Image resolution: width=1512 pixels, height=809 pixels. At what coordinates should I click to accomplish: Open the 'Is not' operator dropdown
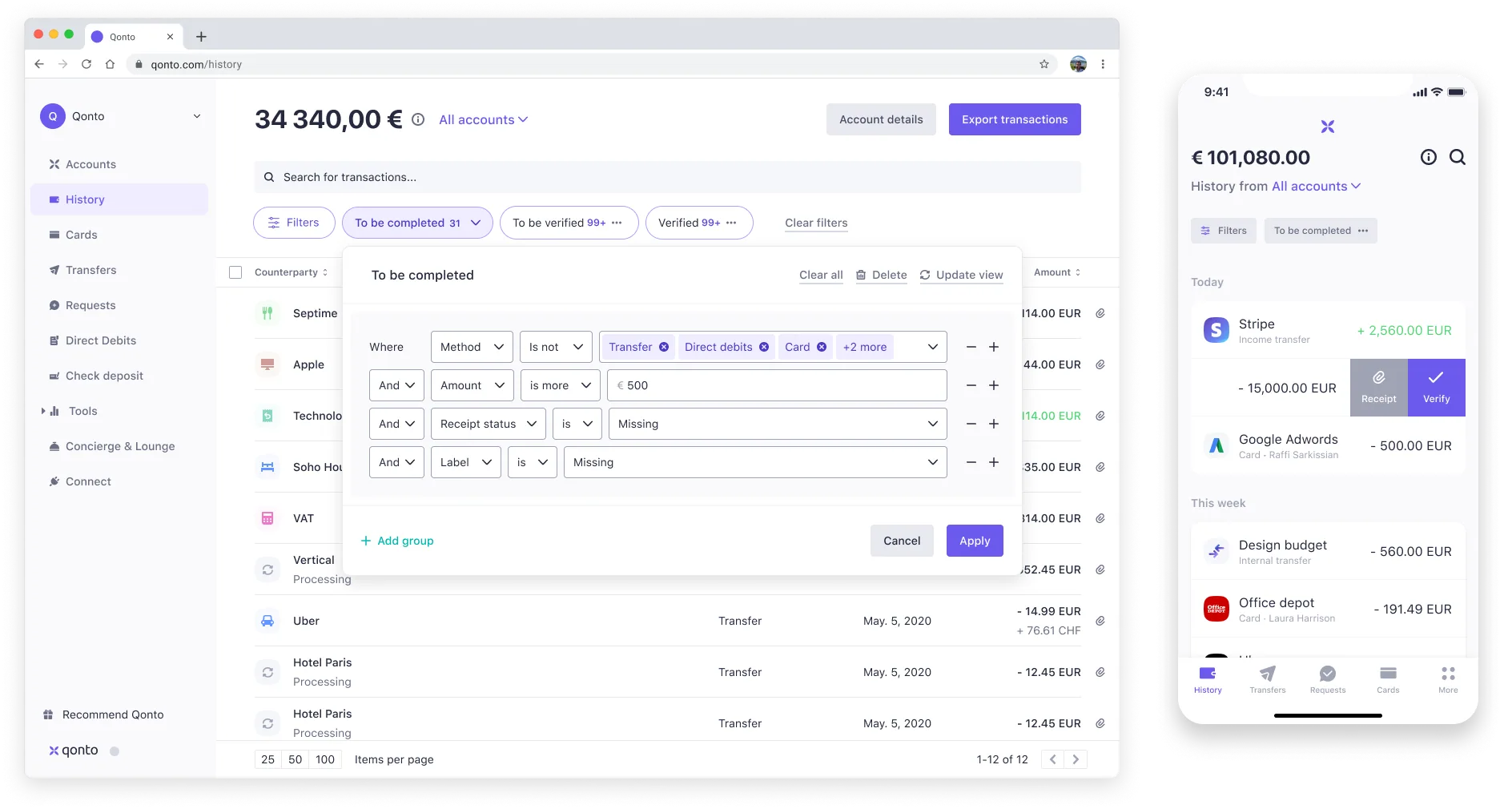coord(556,347)
